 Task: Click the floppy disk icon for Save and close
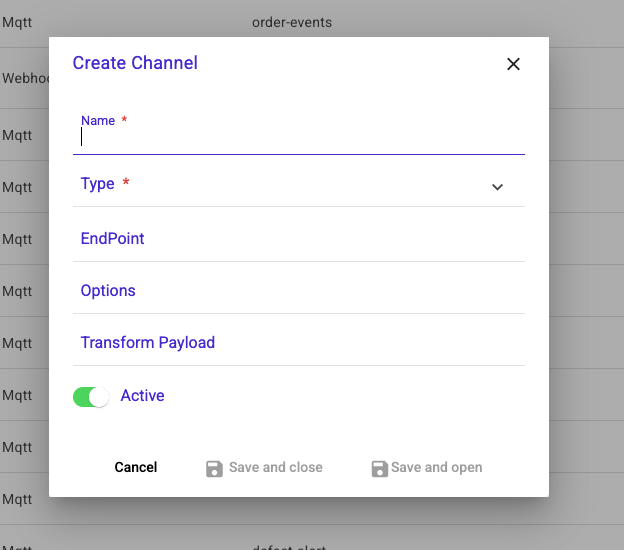click(214, 468)
